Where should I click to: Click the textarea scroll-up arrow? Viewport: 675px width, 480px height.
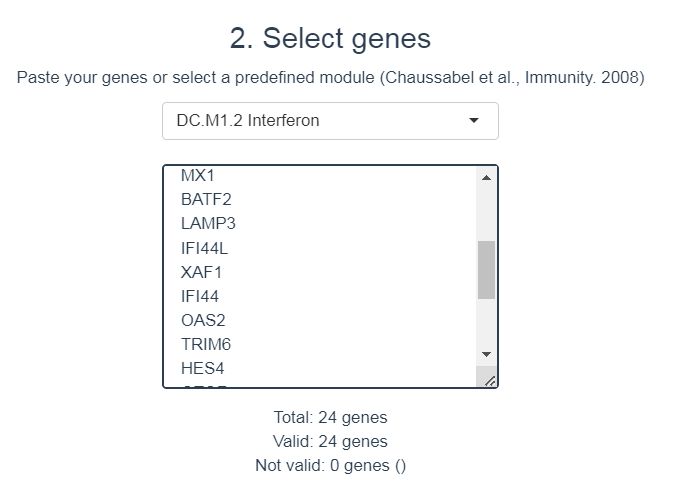tap(486, 178)
